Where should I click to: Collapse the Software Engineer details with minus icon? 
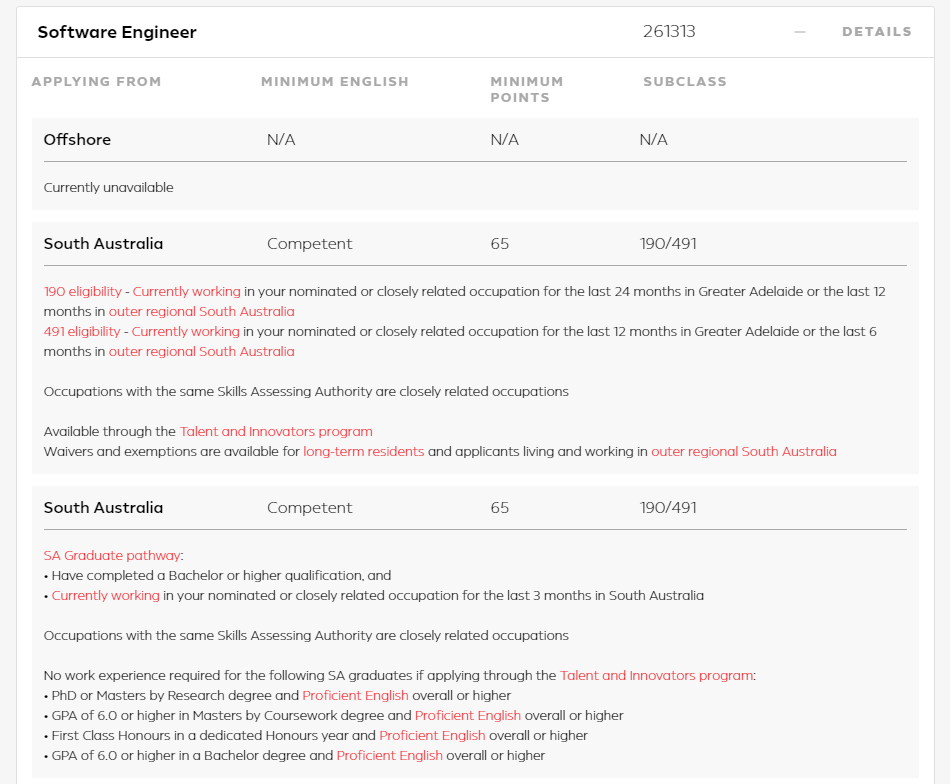click(800, 32)
